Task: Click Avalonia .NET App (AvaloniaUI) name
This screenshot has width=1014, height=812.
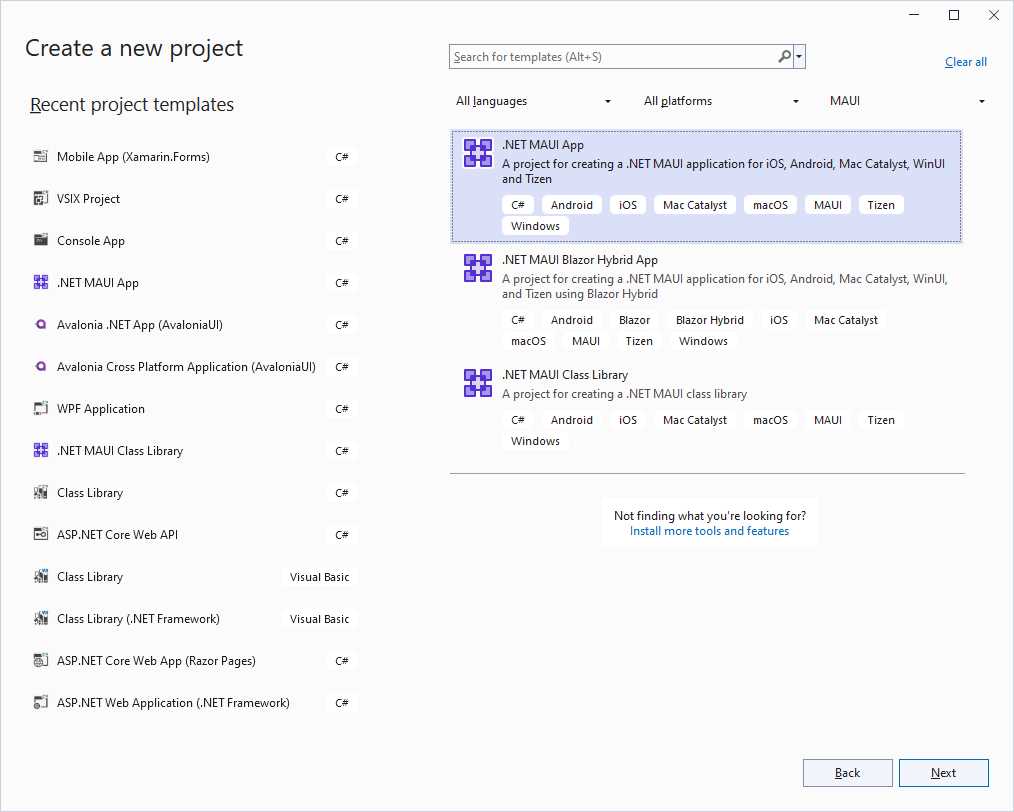Action: (x=140, y=325)
